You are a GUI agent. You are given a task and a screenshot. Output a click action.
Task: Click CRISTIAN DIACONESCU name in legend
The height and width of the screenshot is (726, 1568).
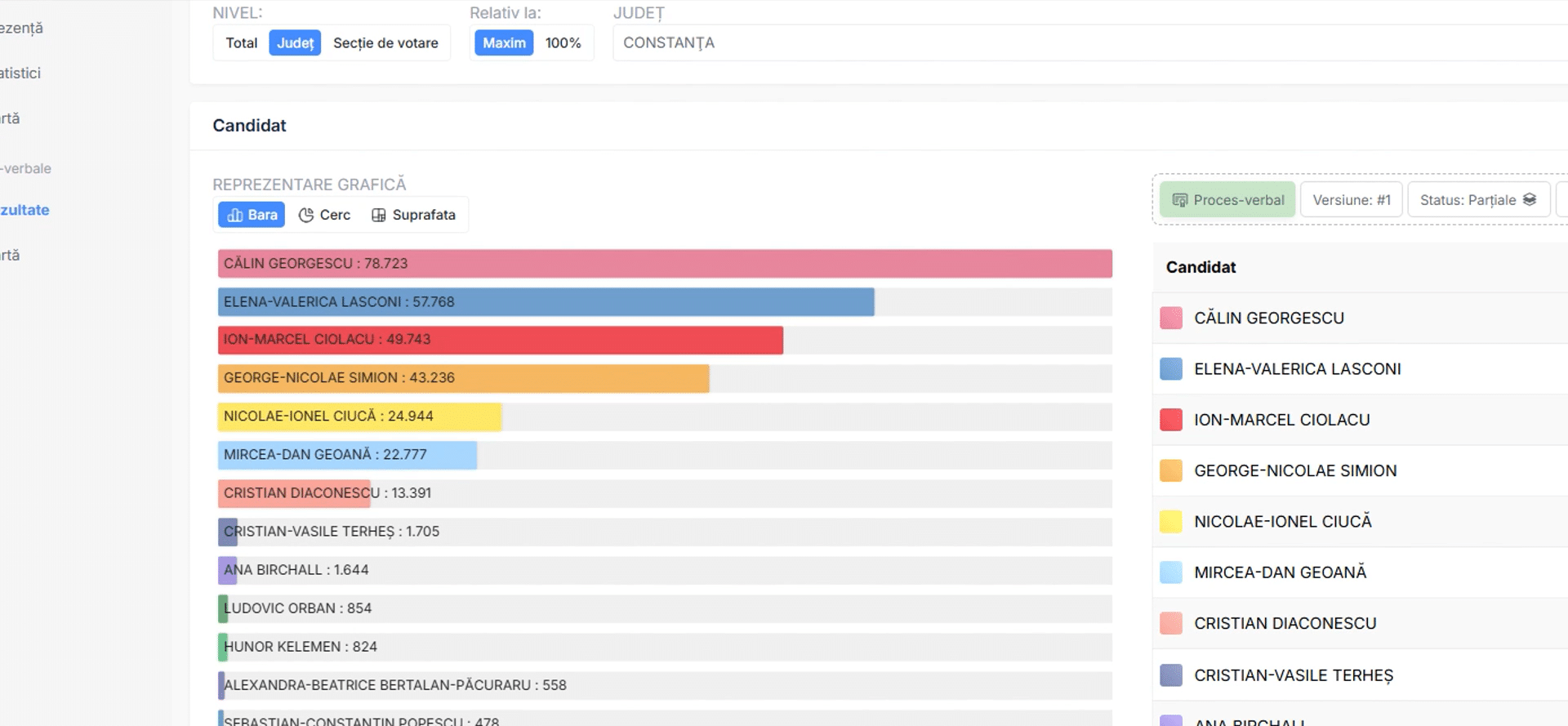click(1285, 624)
